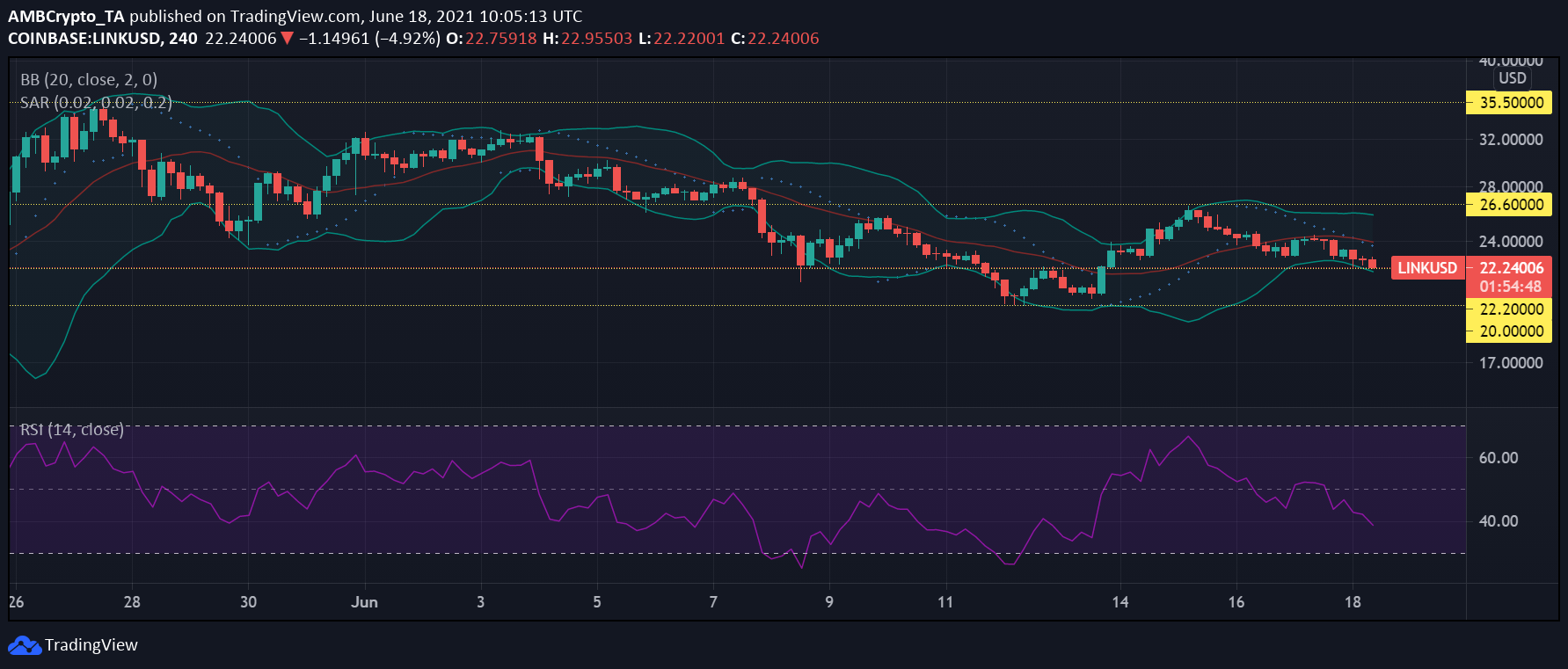
Task: Click the 14 date marker on time axis
Action: pos(1119,602)
